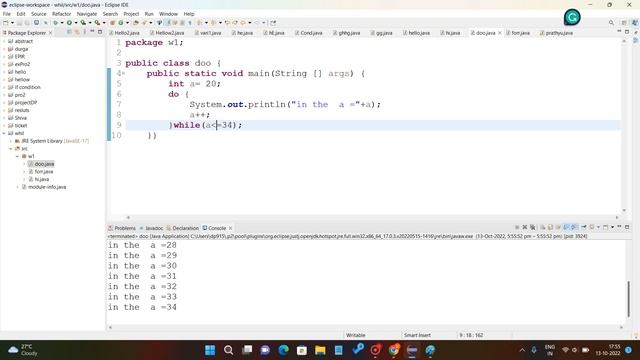640x360 pixels.
Task: Click Smart Insert status bar entry
Action: point(417,335)
